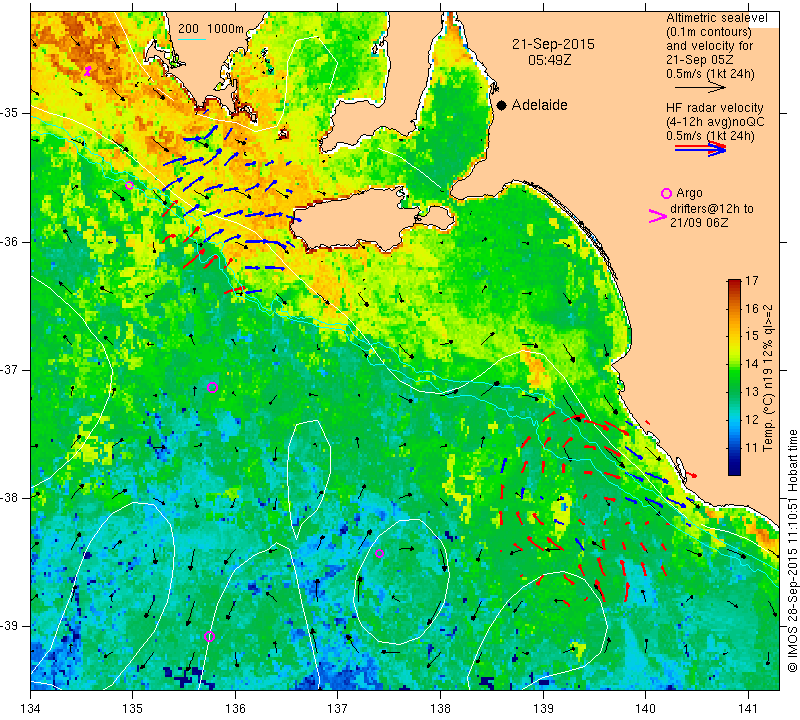Click the Altimetric sealevel legend title
The height and width of the screenshot is (720, 800).
click(717, 18)
